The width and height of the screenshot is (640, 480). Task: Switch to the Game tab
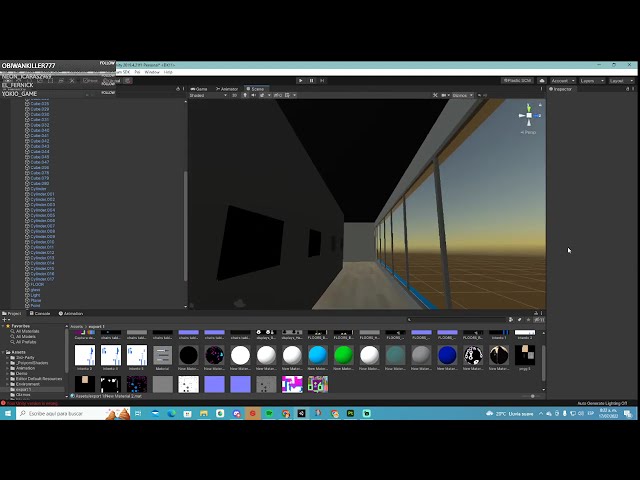click(x=199, y=89)
